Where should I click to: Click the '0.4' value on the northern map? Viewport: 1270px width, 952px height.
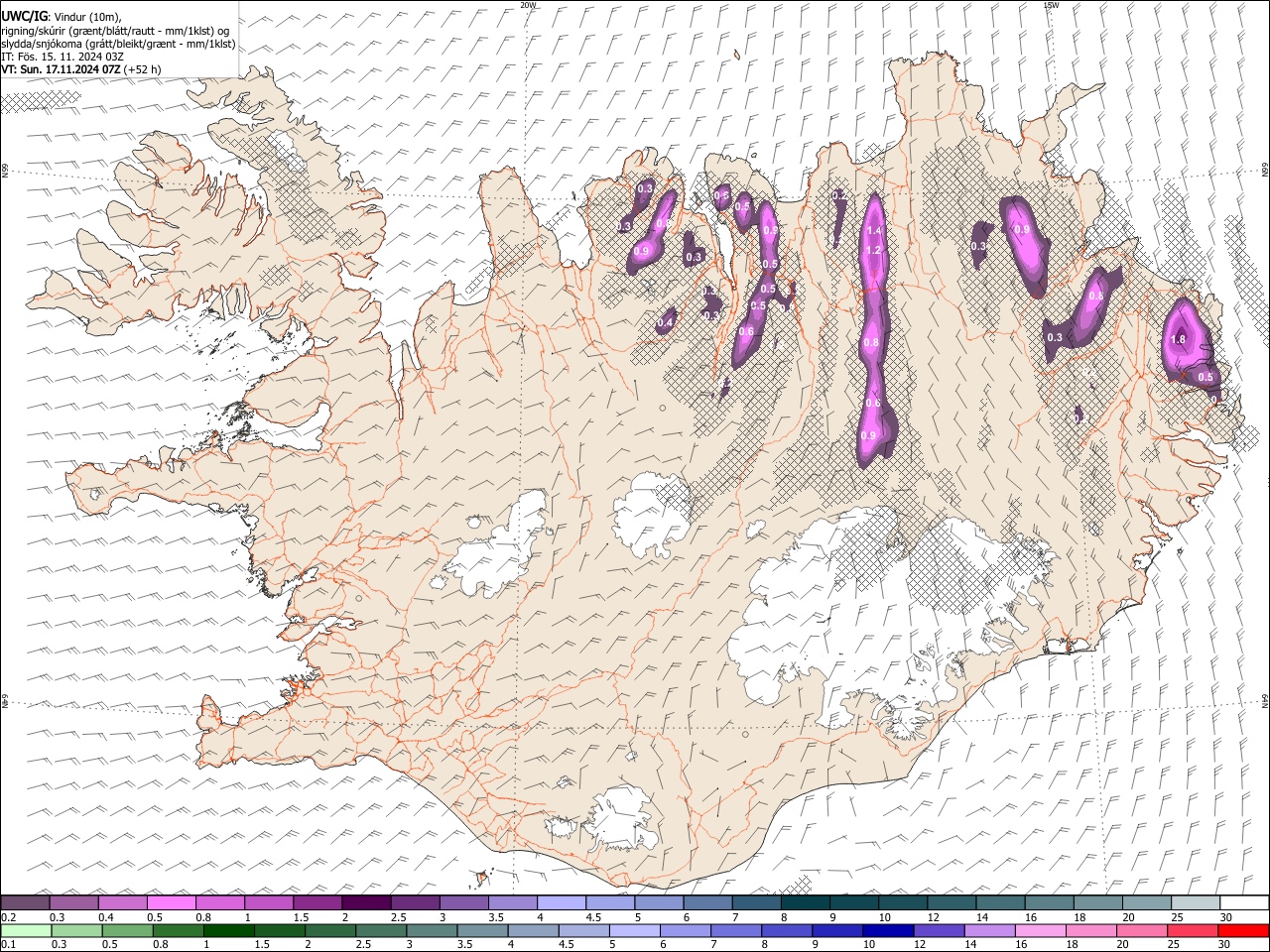pyautogui.click(x=666, y=322)
